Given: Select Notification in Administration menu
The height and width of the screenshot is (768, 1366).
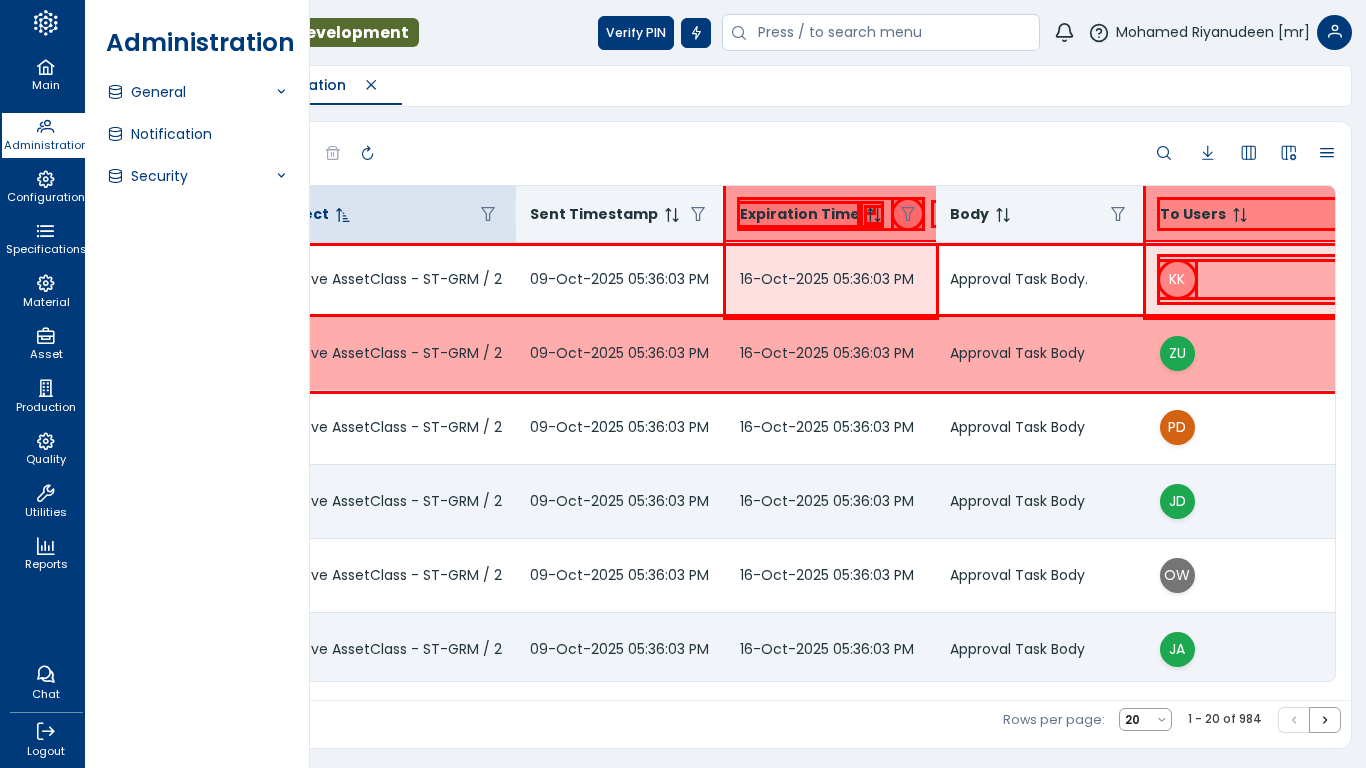Looking at the screenshot, I should [x=171, y=134].
